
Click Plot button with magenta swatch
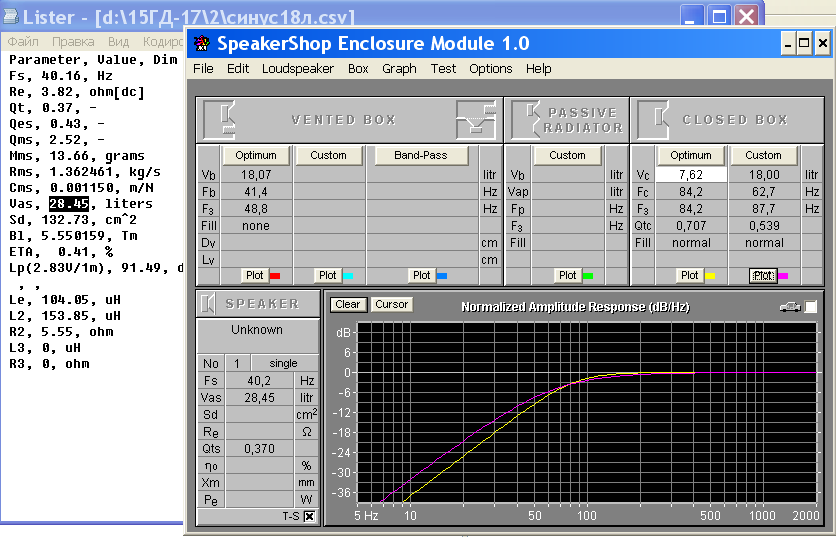(763, 275)
